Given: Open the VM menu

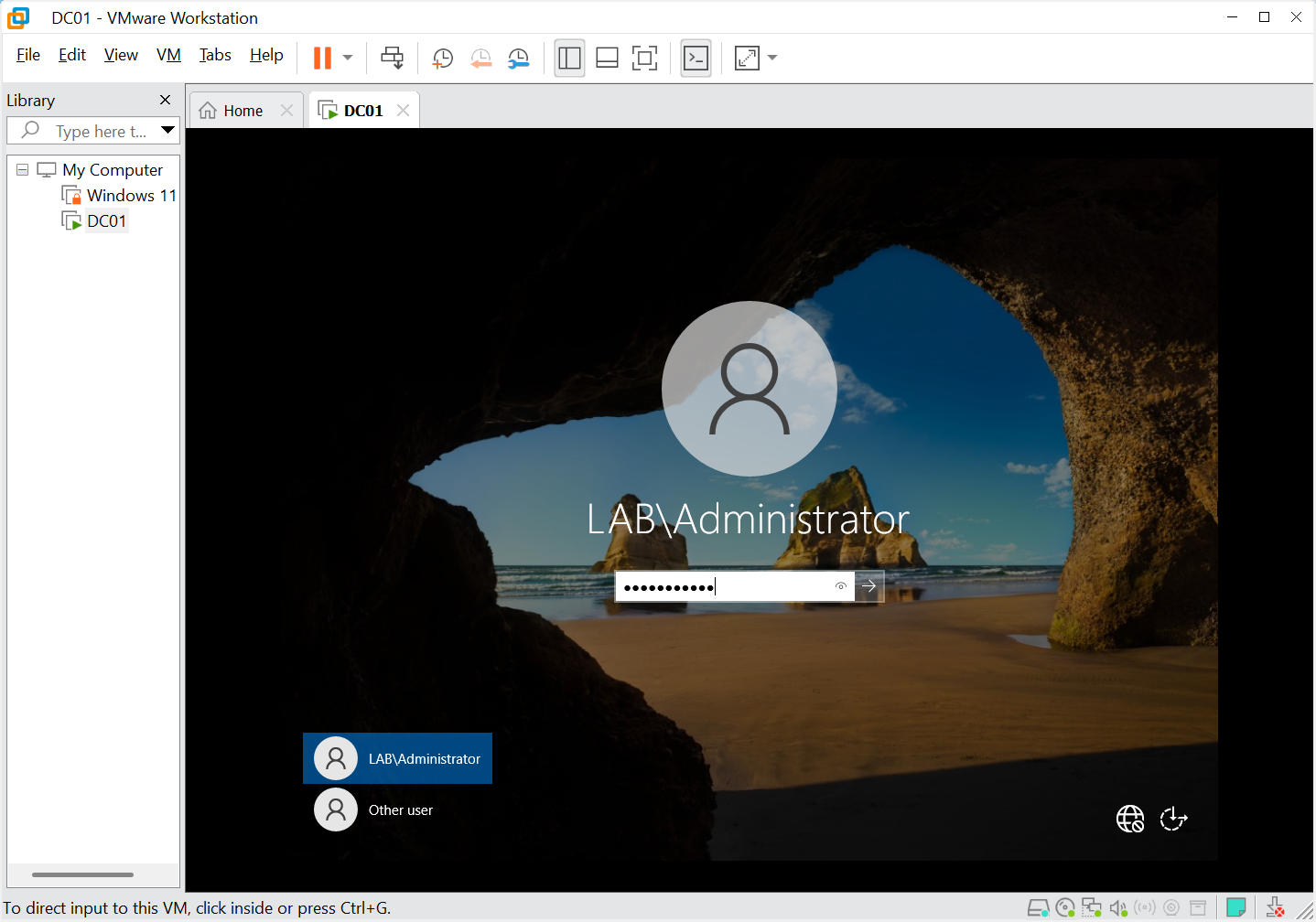Looking at the screenshot, I should point(168,55).
